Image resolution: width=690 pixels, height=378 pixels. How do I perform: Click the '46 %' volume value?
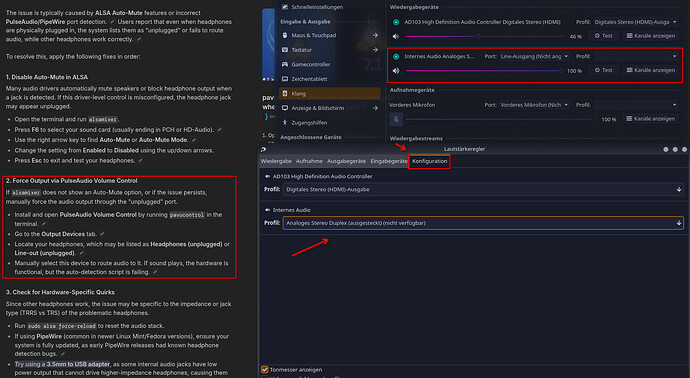pyautogui.click(x=576, y=37)
